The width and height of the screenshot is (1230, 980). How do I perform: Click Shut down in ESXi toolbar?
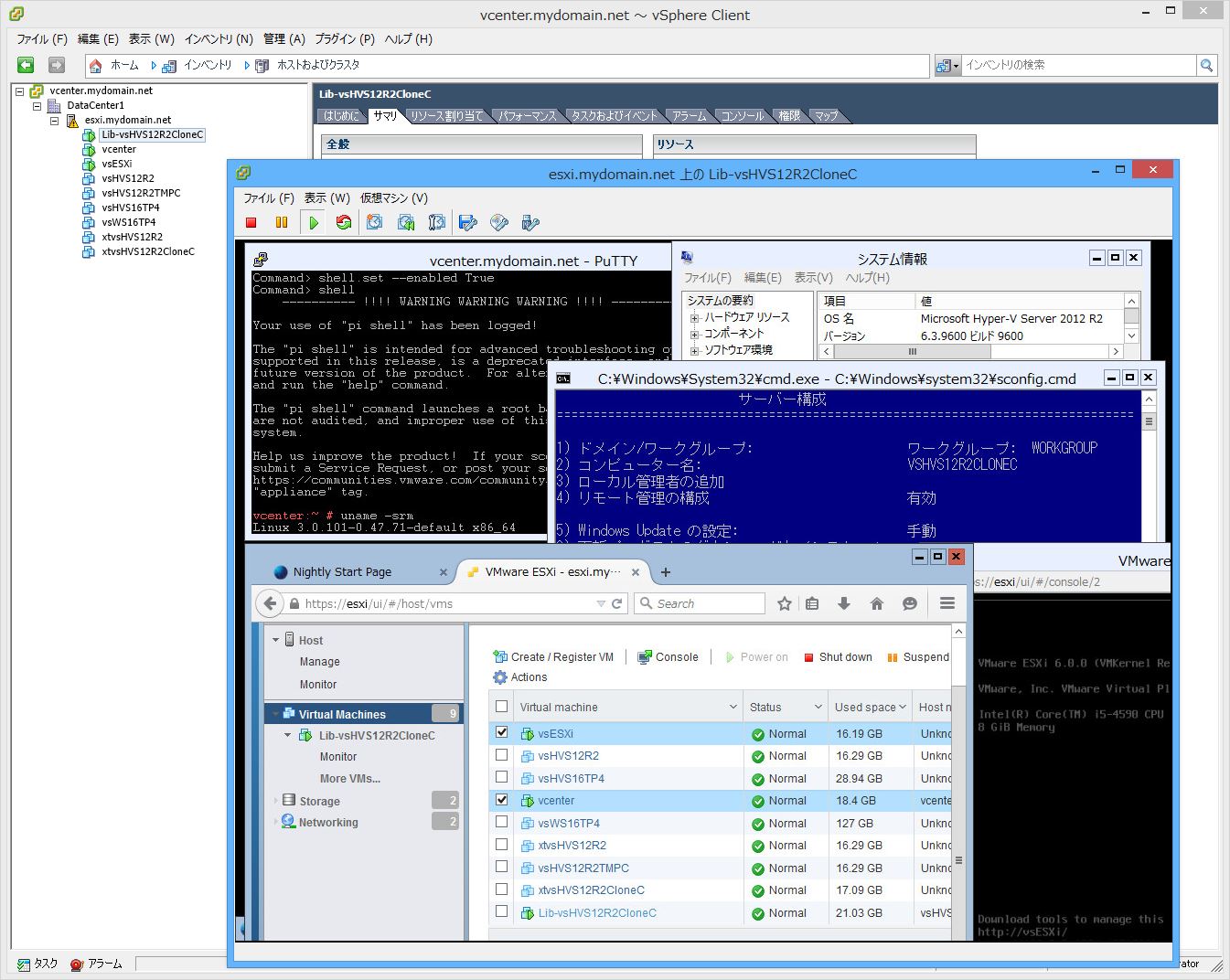pyautogui.click(x=838, y=656)
